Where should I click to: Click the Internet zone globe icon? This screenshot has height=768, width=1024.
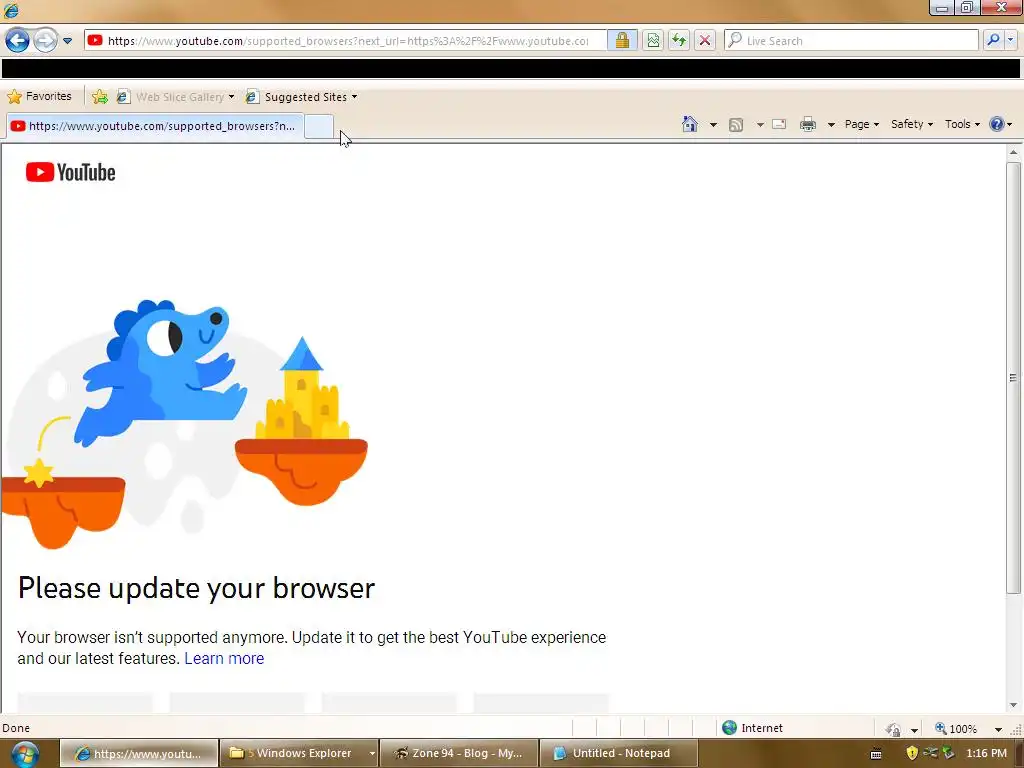[x=729, y=728]
